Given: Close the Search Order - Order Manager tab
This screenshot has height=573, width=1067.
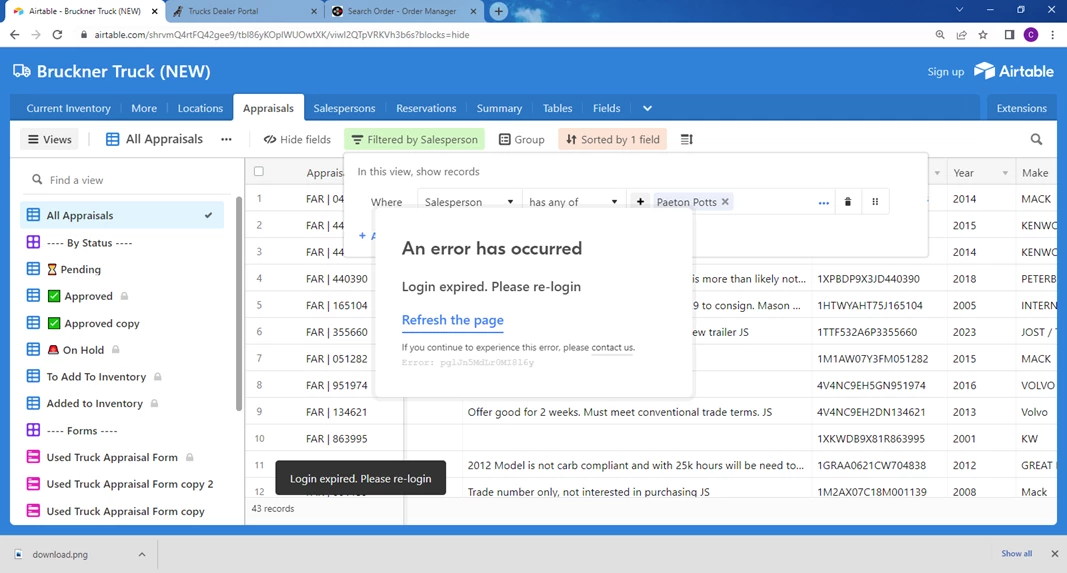Looking at the screenshot, I should [x=474, y=12].
